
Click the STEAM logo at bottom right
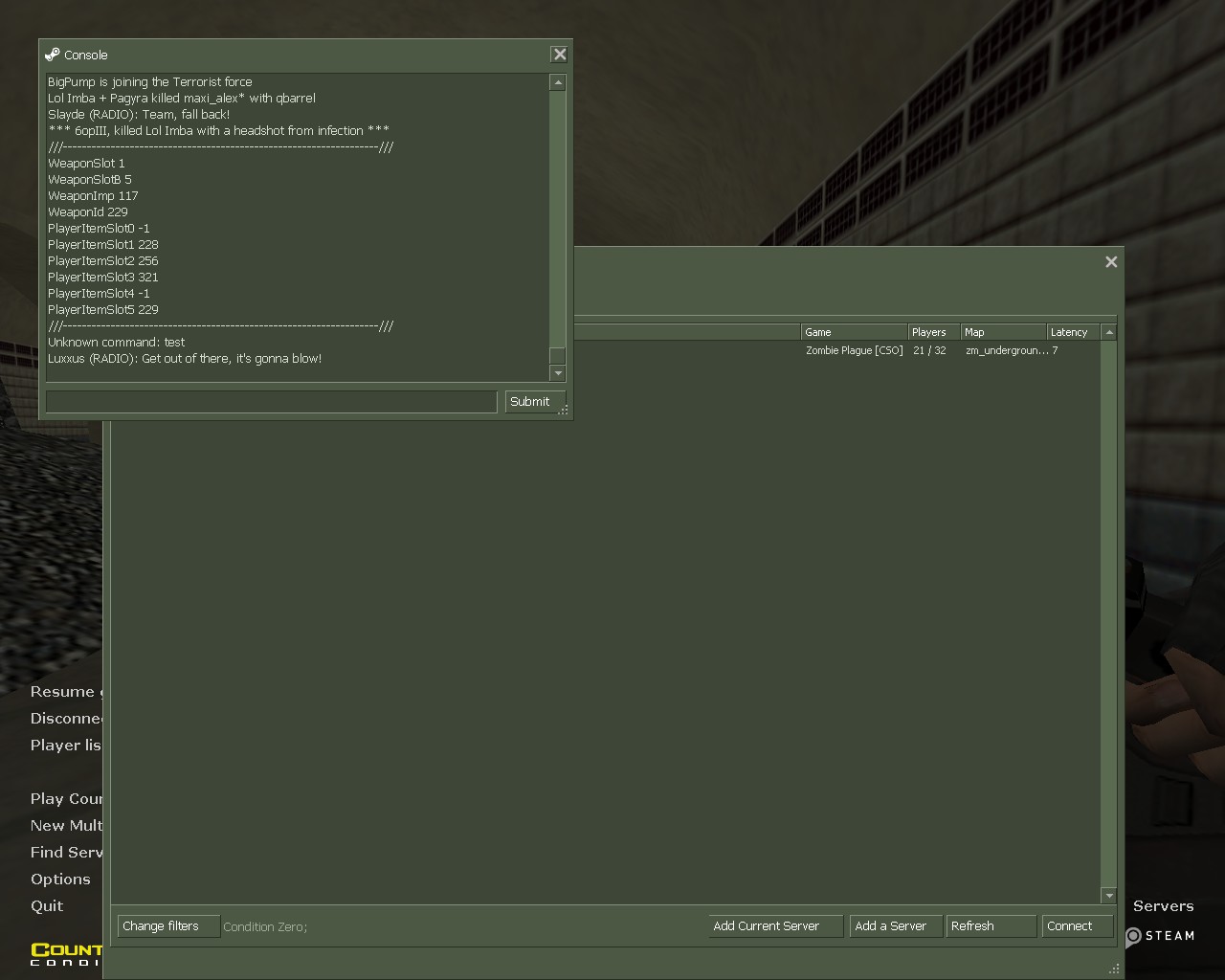[1160, 936]
